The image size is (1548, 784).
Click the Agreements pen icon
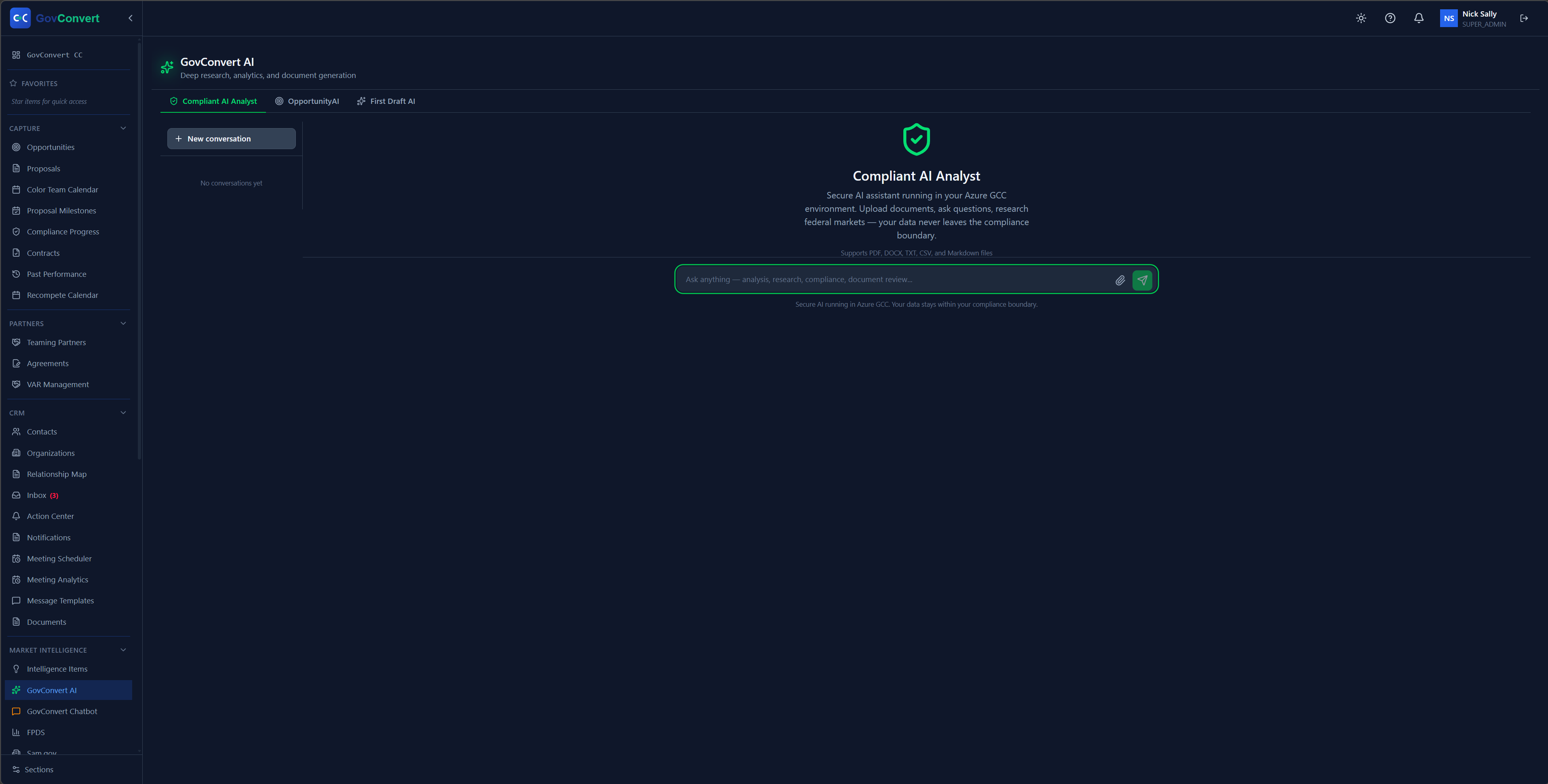(x=16, y=363)
